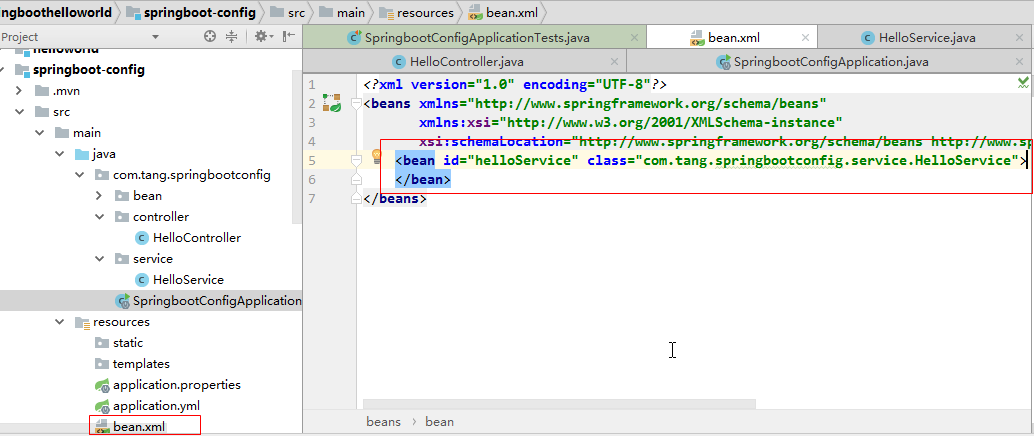Screen dimensions: 1034x436
Task: Expand the .mvn folder
Action: [19, 91]
